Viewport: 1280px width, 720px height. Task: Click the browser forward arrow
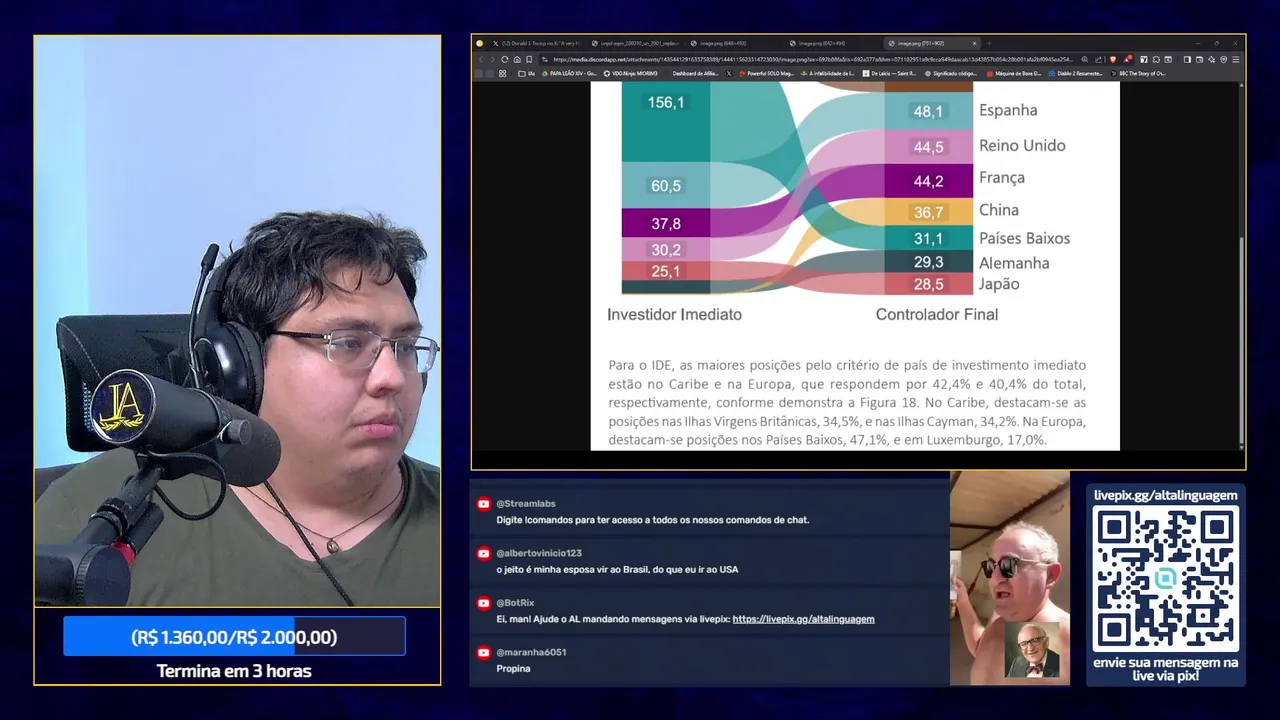[x=493, y=59]
